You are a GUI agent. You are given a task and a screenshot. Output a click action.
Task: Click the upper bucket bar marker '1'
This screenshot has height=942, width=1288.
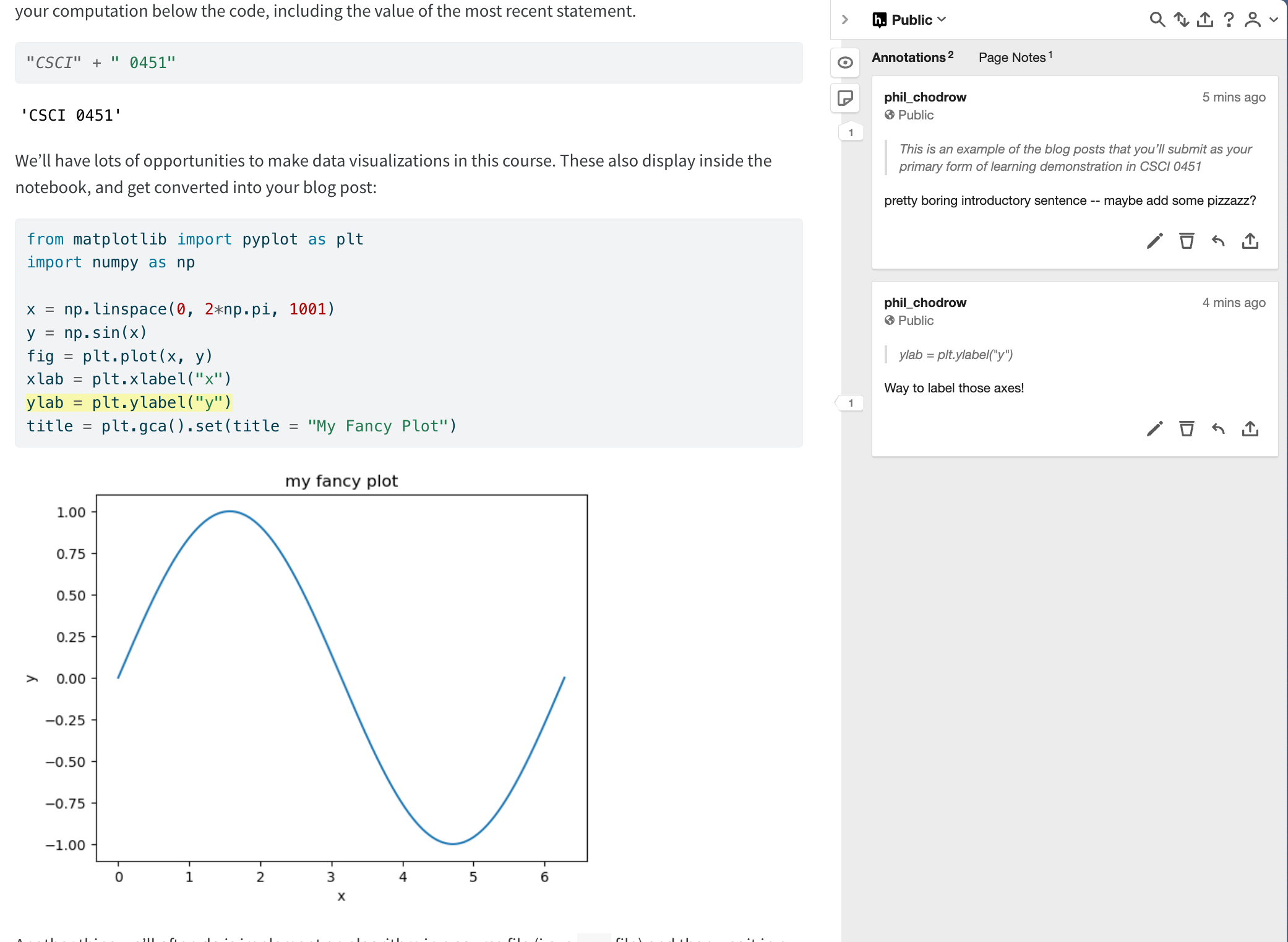pos(851,132)
